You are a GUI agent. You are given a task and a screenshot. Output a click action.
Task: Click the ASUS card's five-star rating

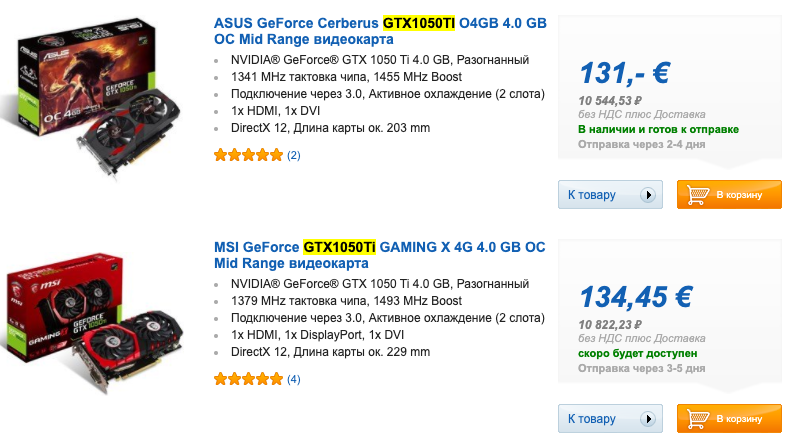tap(248, 155)
